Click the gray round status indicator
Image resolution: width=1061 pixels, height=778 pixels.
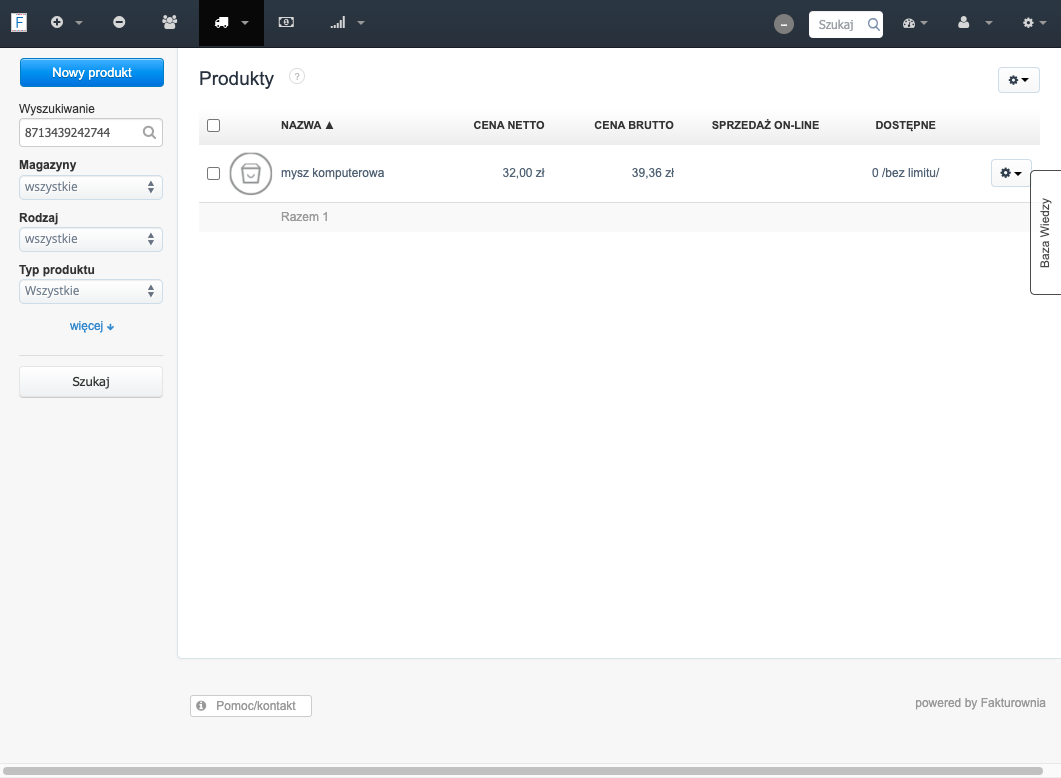[784, 24]
